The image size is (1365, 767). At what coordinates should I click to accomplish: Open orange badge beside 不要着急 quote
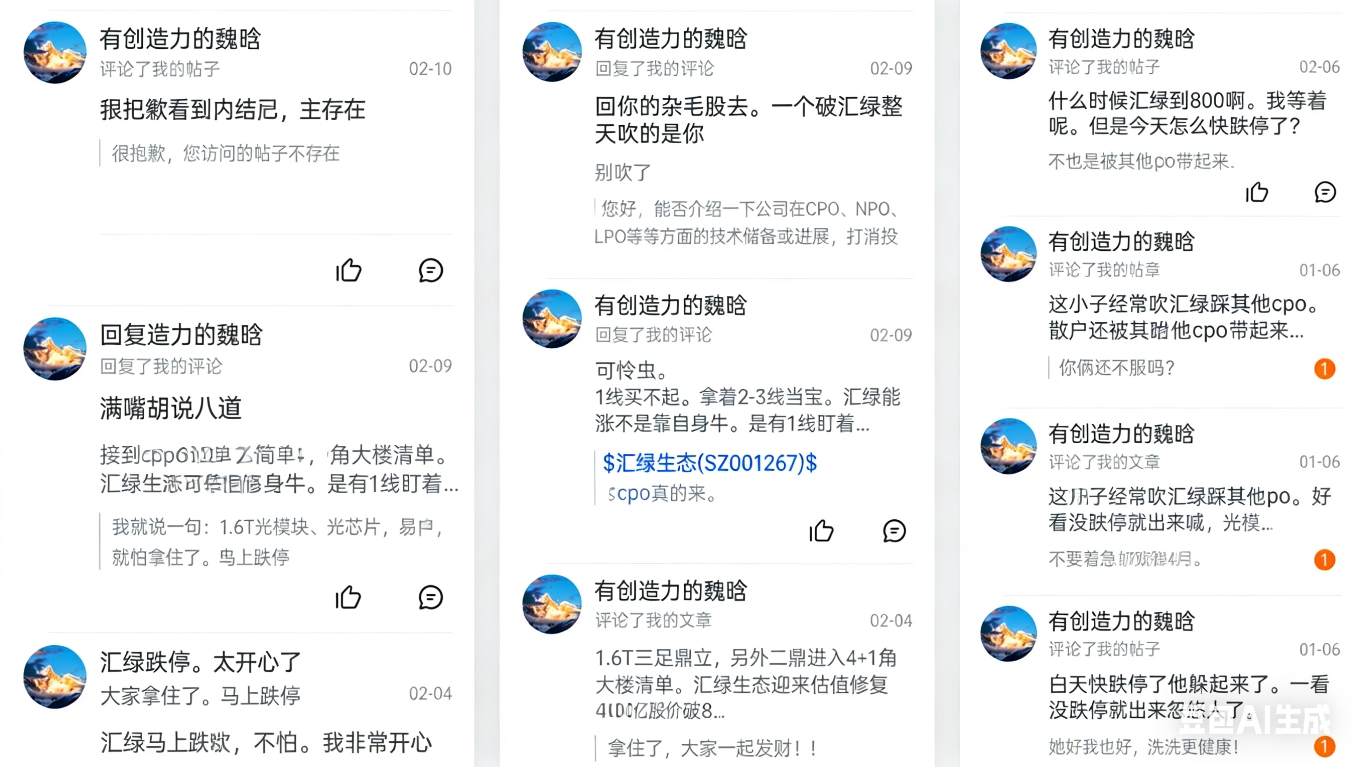(x=1324, y=560)
